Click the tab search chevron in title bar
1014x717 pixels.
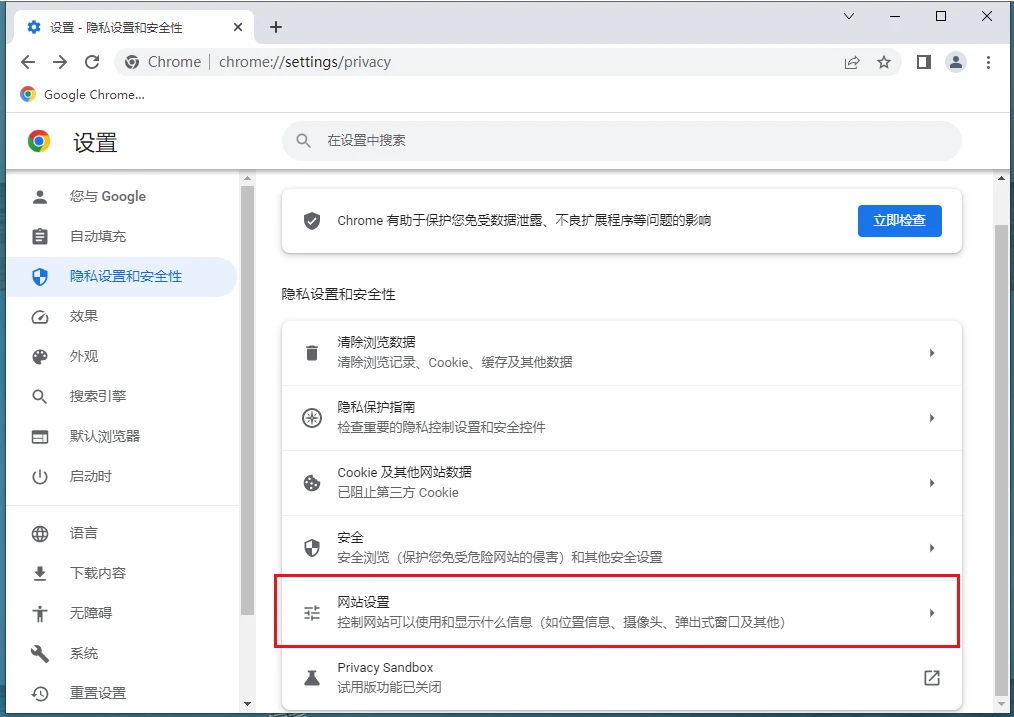(x=849, y=16)
